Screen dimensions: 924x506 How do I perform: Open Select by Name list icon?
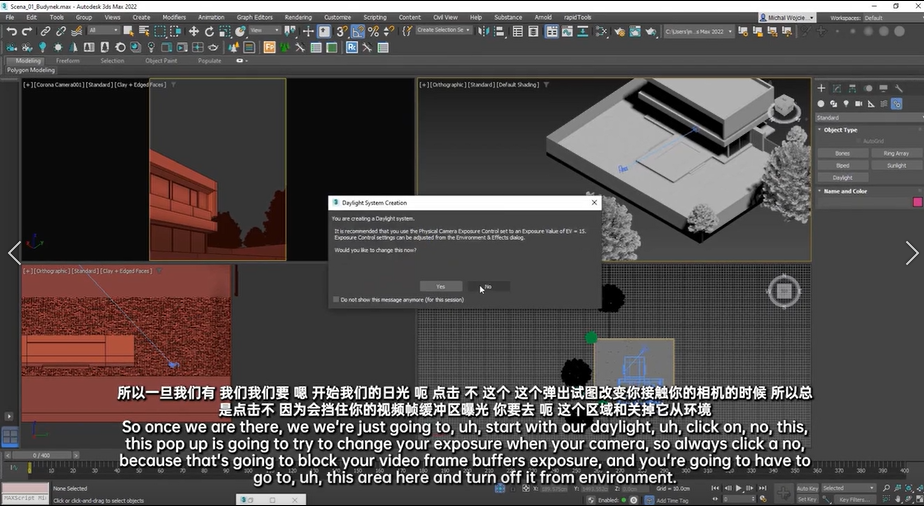[144, 31]
